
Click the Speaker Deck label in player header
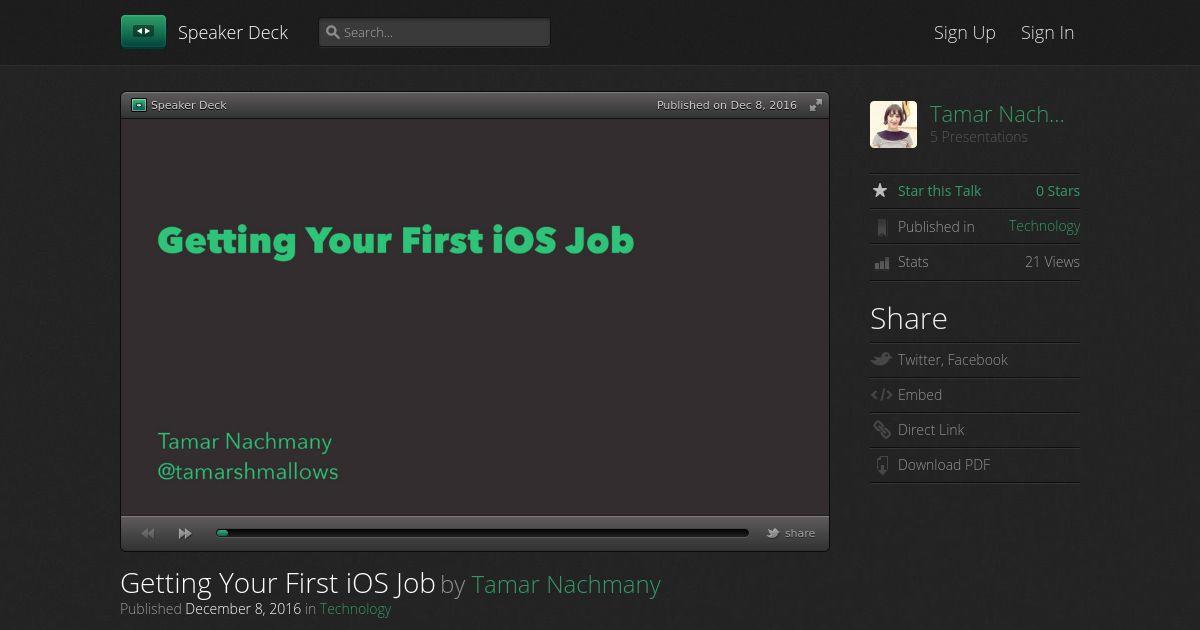pos(189,105)
